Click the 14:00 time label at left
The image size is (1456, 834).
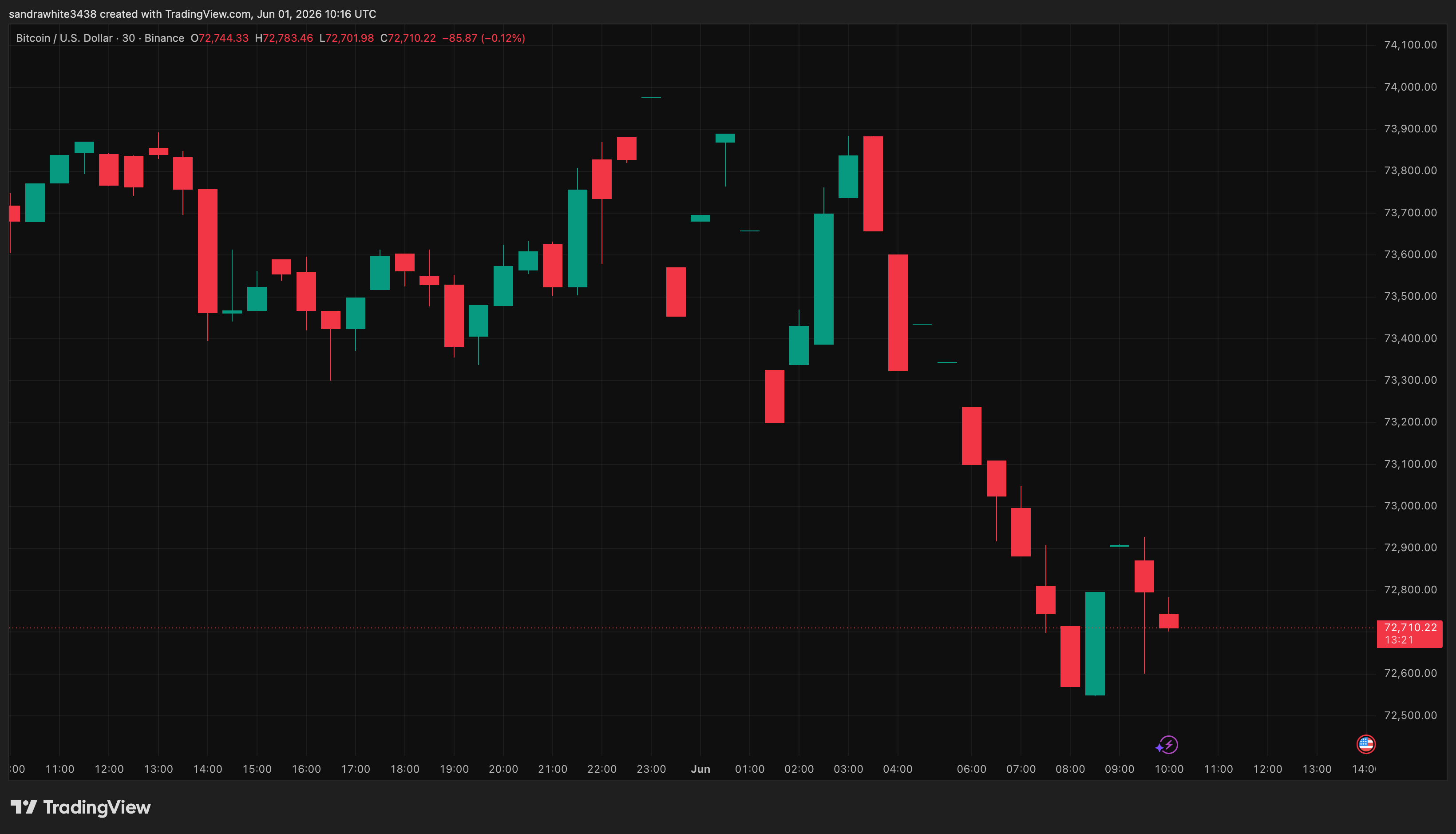[207, 769]
